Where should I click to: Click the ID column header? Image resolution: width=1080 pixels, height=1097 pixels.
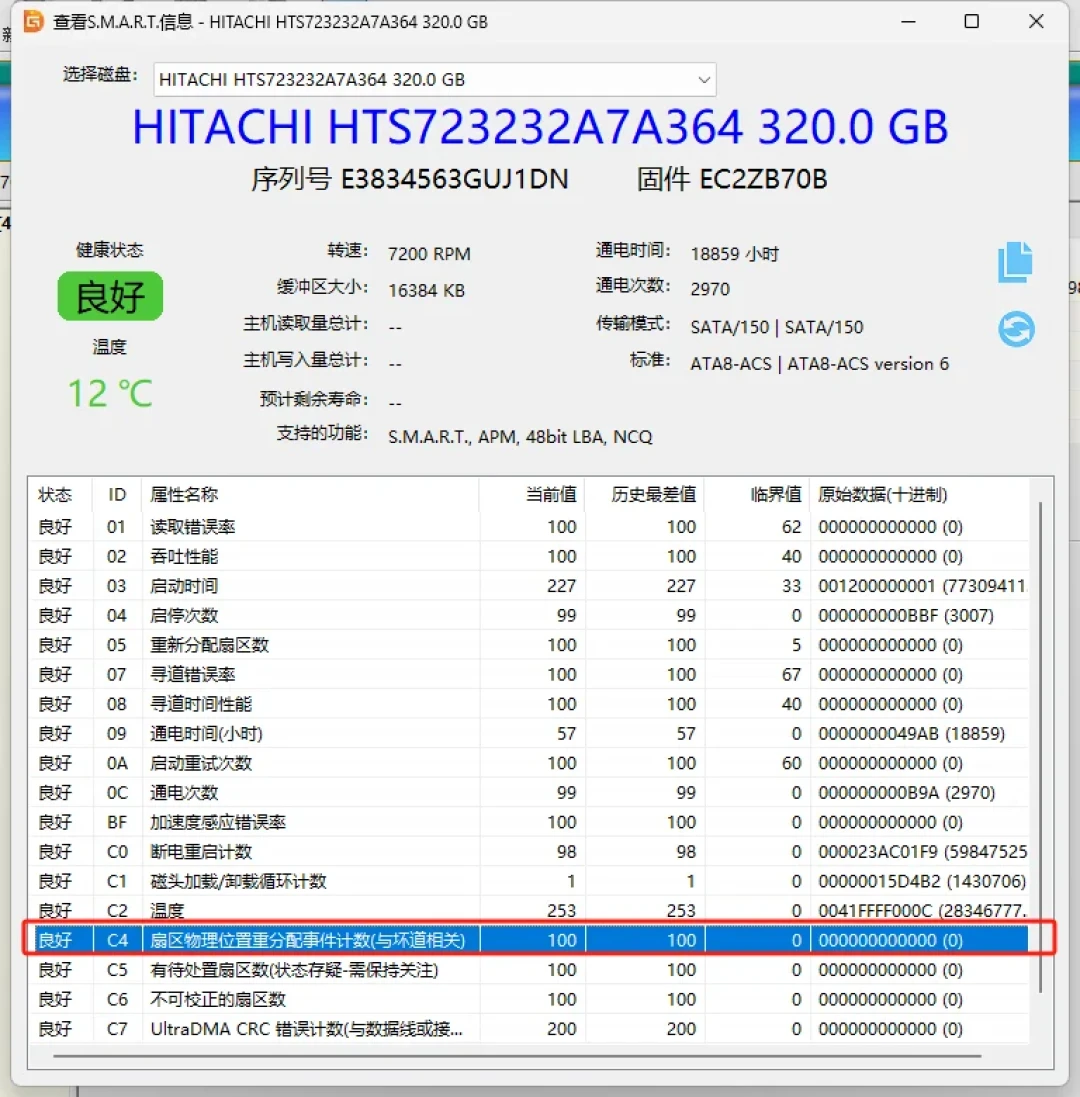(x=117, y=495)
